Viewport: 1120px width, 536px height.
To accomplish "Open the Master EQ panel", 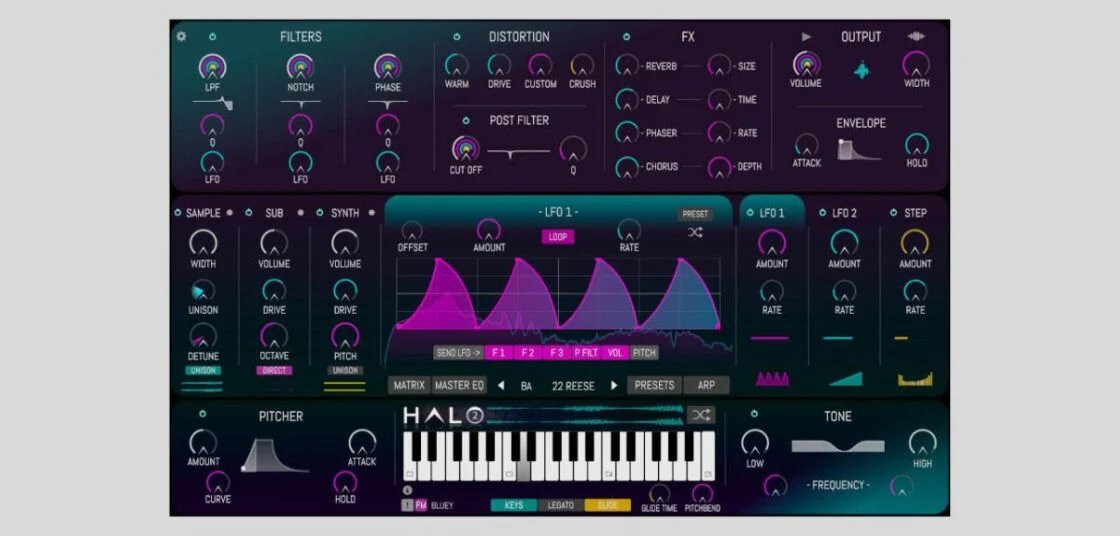I will point(458,385).
